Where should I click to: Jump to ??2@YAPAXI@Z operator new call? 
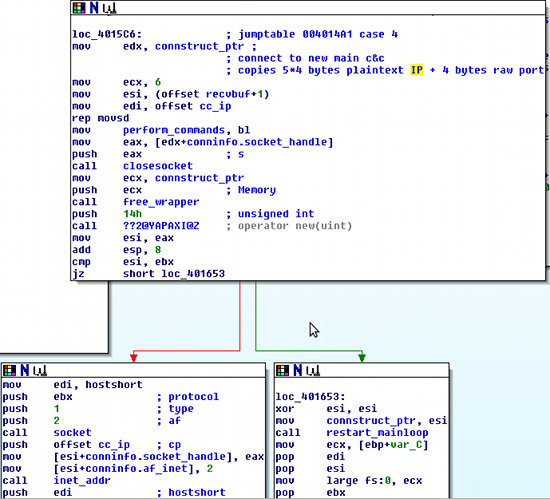(x=161, y=226)
